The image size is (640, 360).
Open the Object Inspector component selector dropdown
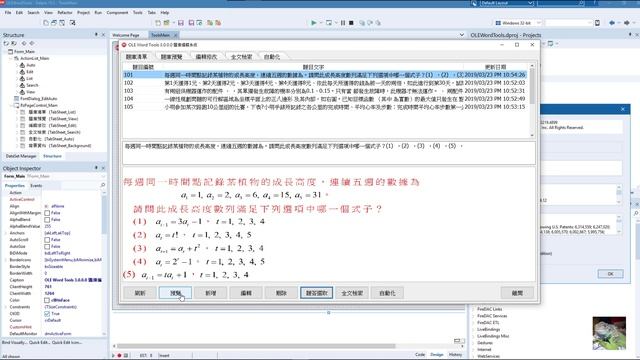click(102, 176)
